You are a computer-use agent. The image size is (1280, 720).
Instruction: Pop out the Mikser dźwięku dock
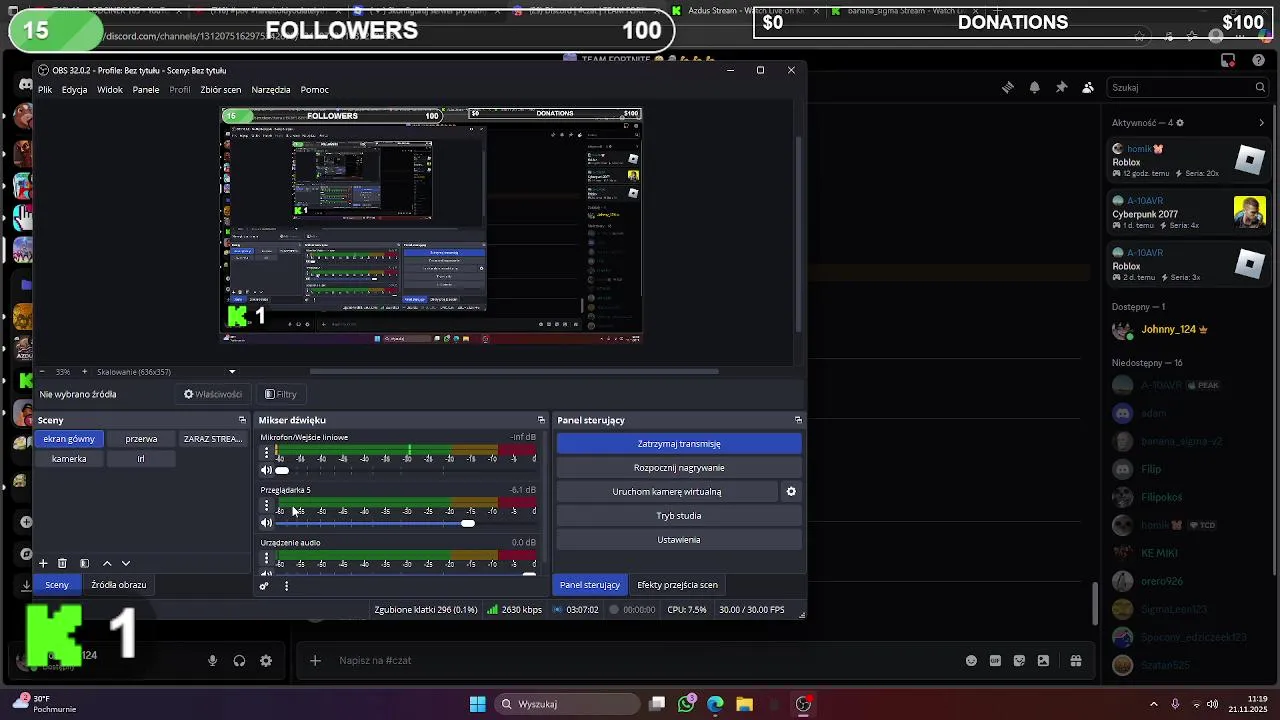(541, 420)
